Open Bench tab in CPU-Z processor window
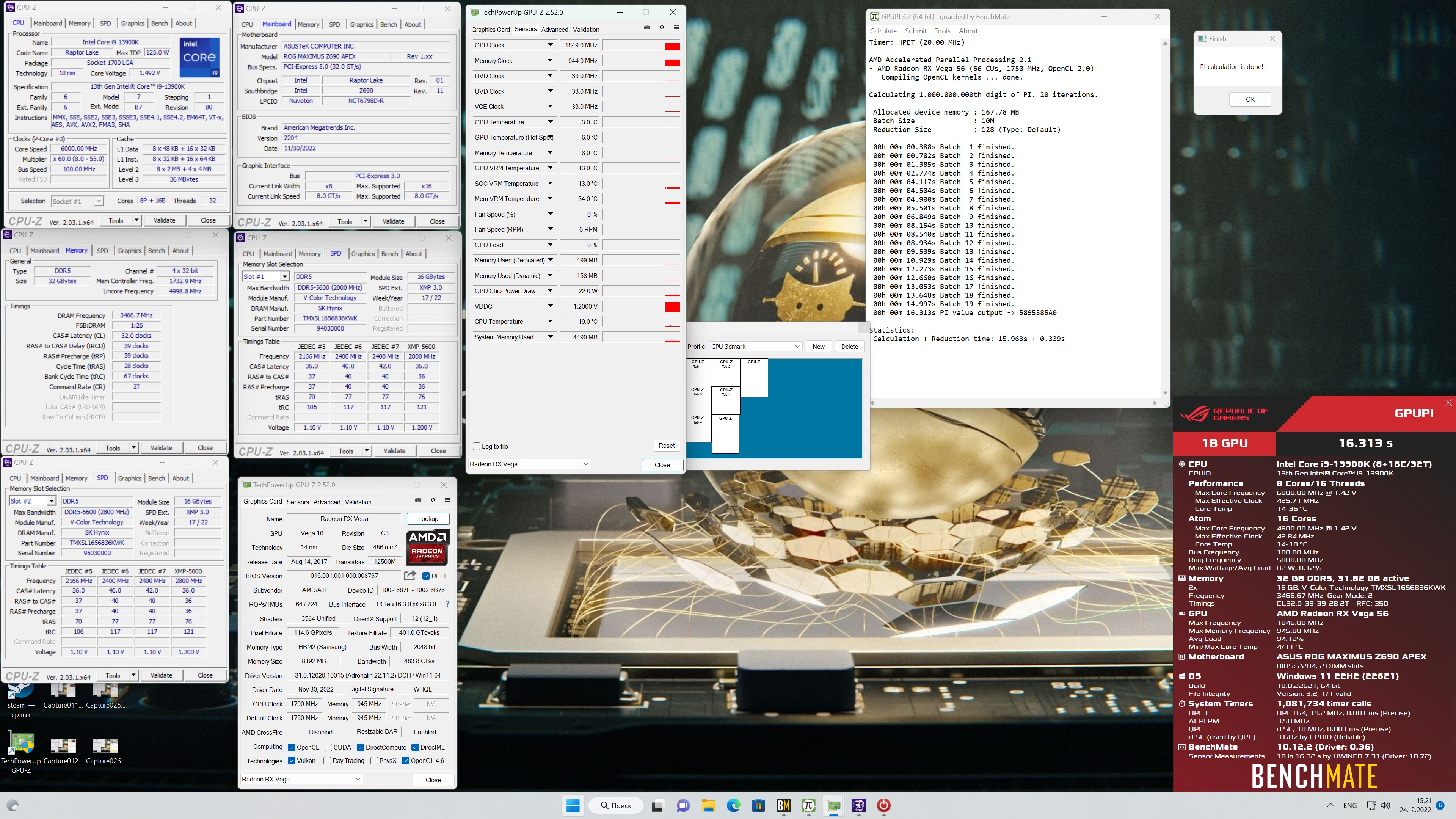Viewport: 1456px width, 819px height. tap(159, 23)
